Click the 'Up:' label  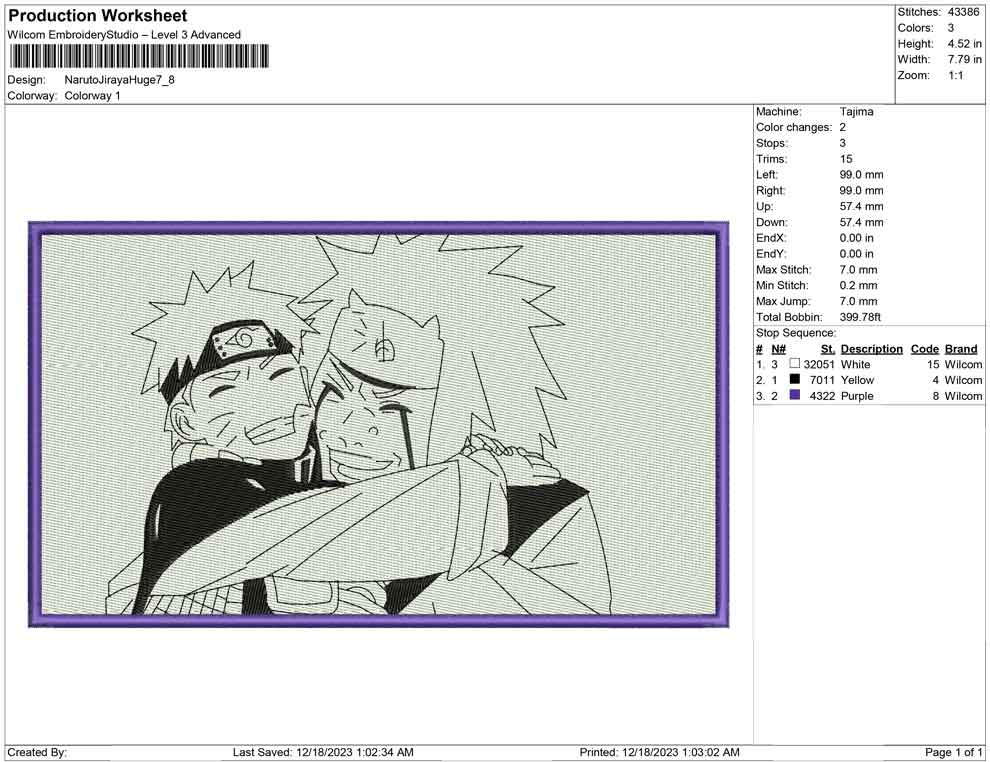click(764, 206)
